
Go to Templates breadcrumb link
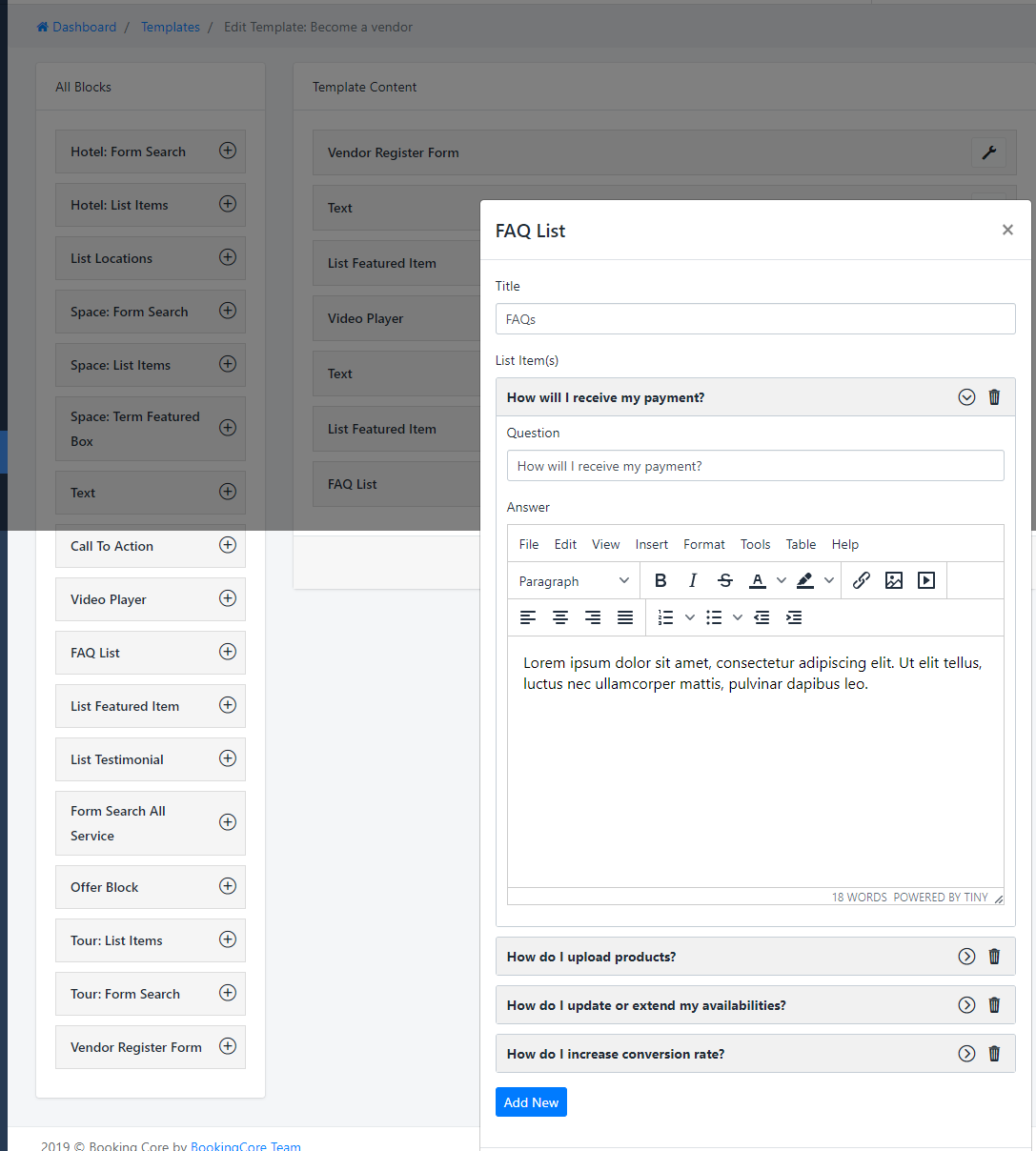pyautogui.click(x=171, y=27)
